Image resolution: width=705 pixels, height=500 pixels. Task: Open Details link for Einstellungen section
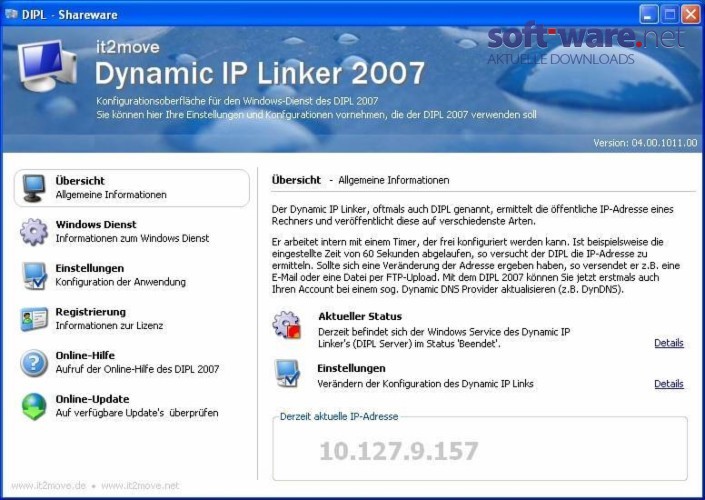tap(669, 384)
